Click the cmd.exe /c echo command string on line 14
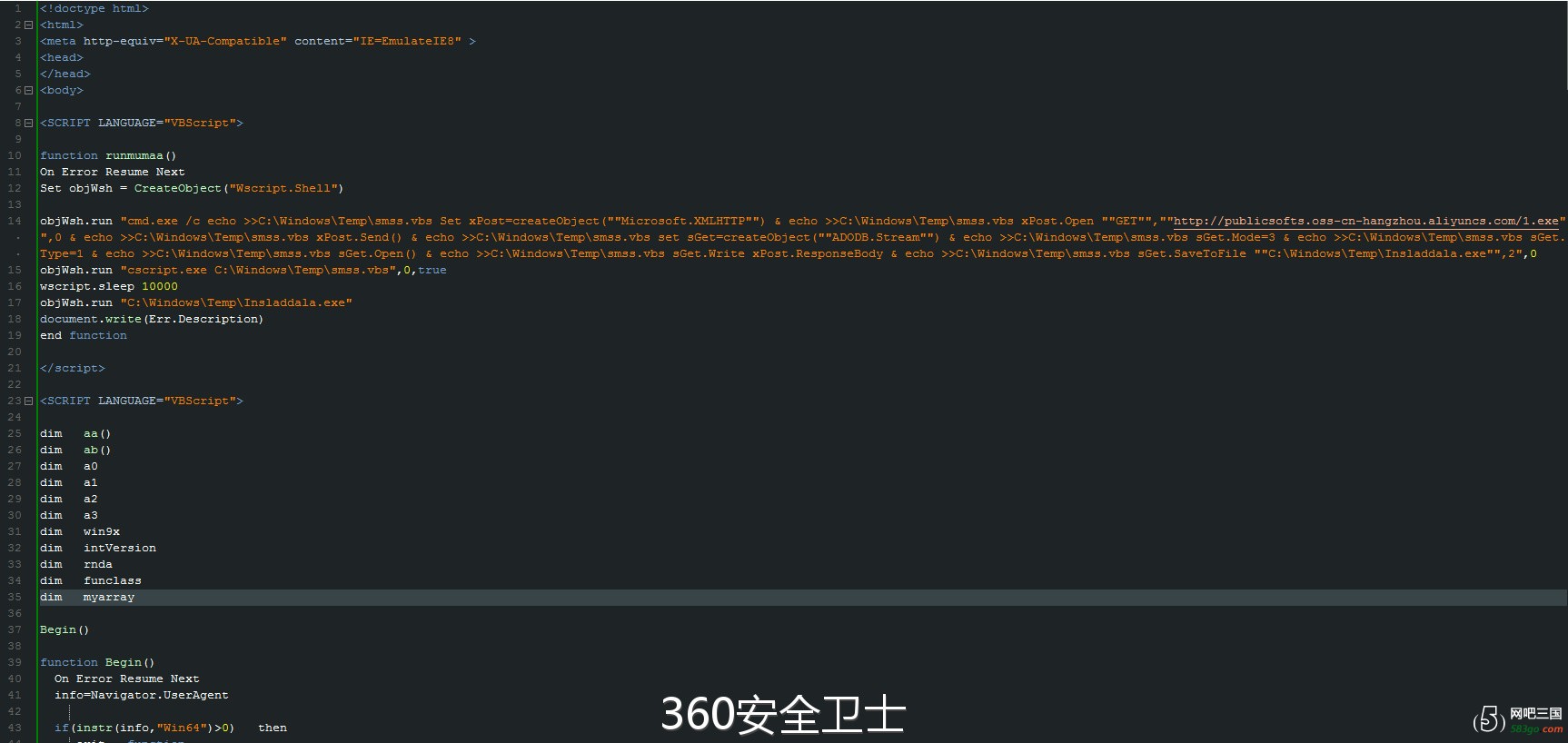This screenshot has height=743, width=1568. (x=801, y=237)
